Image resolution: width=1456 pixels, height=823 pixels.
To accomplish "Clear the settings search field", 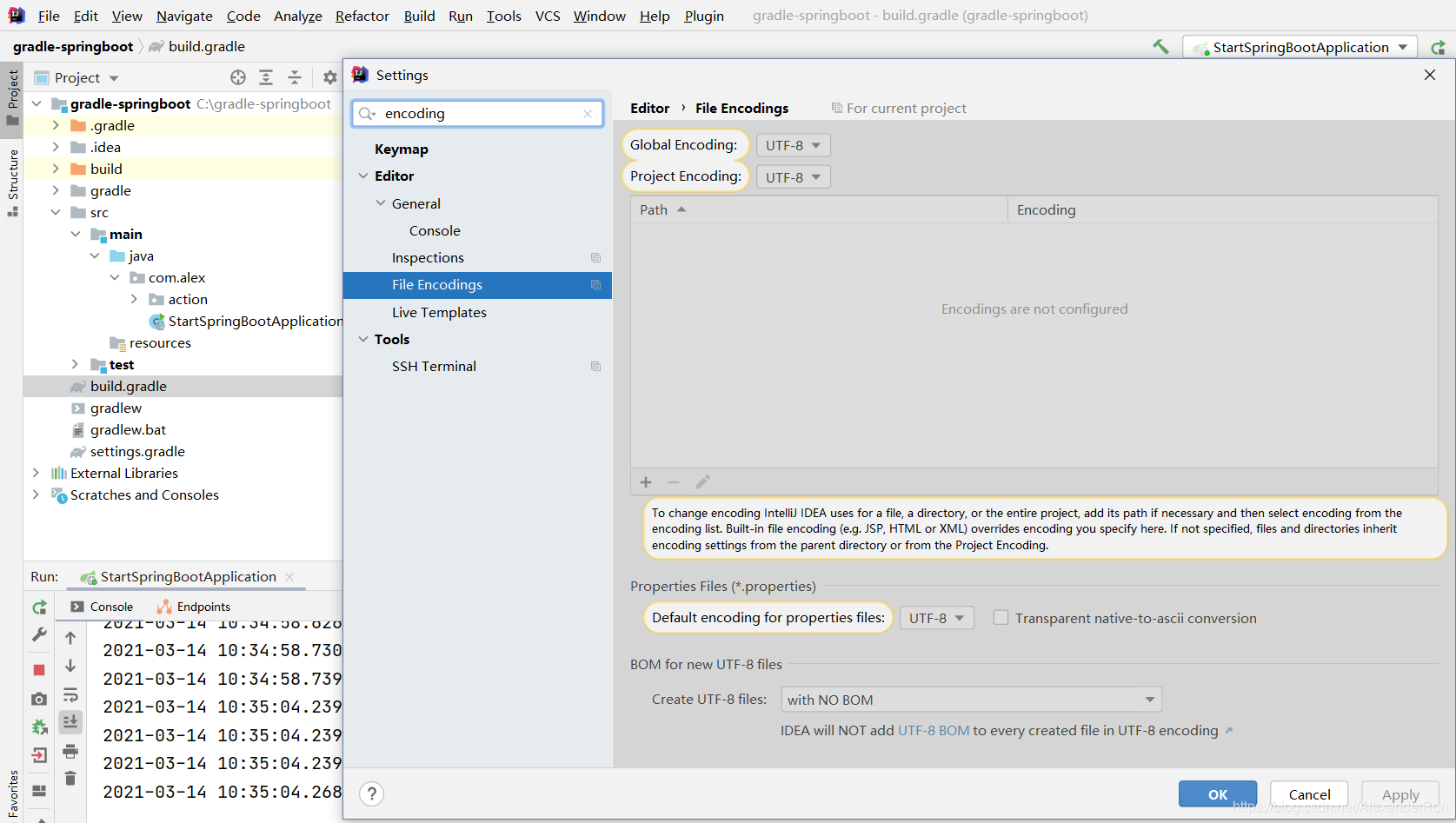I will (x=588, y=114).
